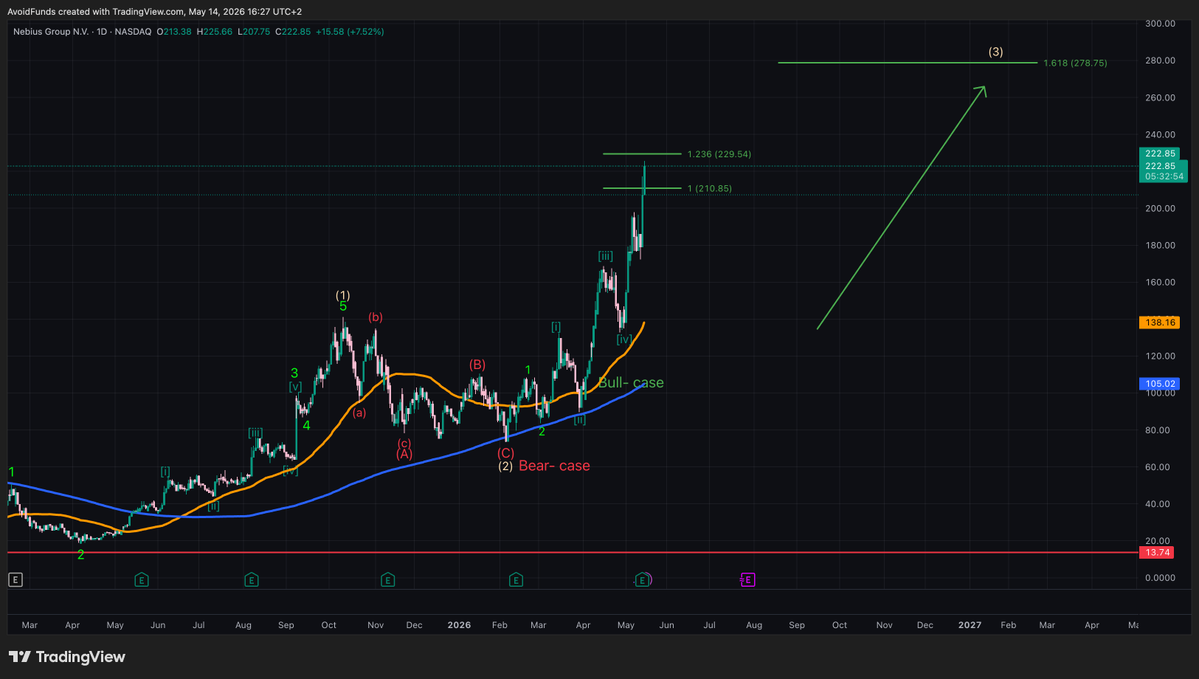This screenshot has width=1199, height=679.
Task: Click the green 5 wave label
Action: click(x=343, y=307)
